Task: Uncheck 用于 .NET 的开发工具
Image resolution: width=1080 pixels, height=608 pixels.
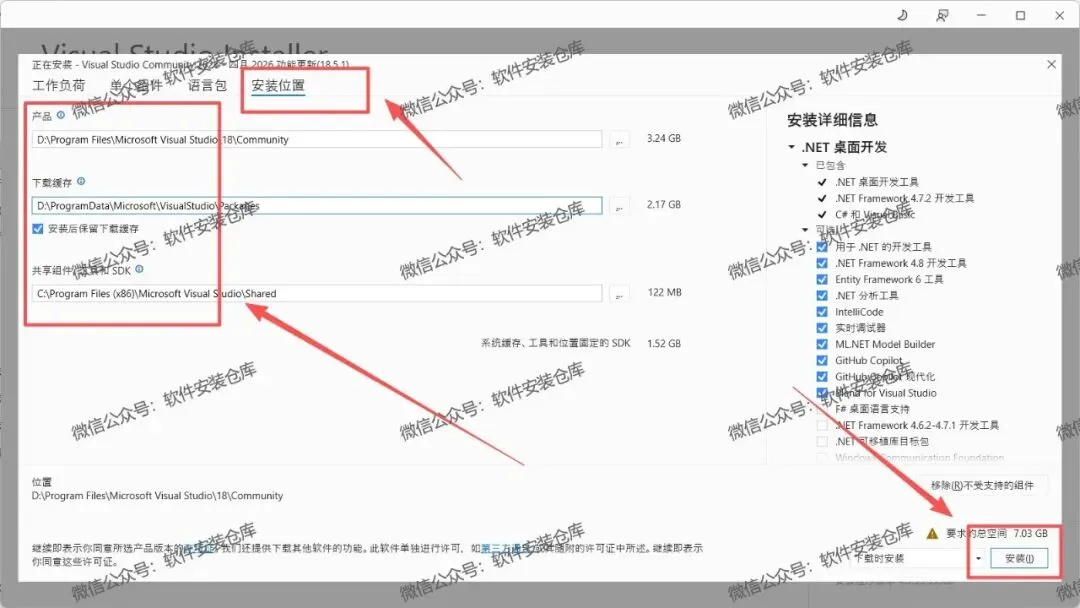Action: point(822,247)
